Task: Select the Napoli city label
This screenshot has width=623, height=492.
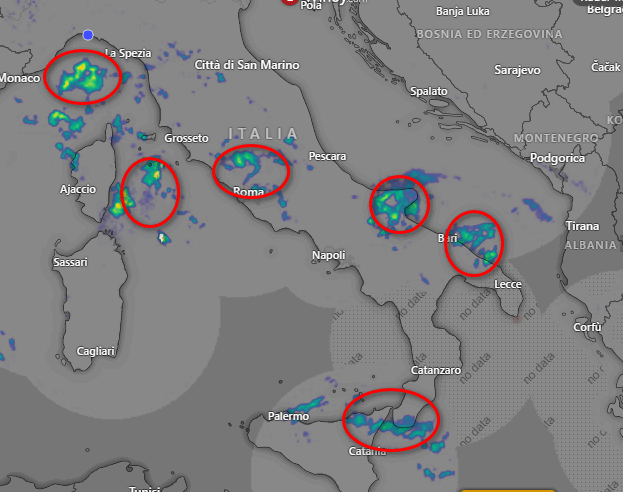Action: 329,255
